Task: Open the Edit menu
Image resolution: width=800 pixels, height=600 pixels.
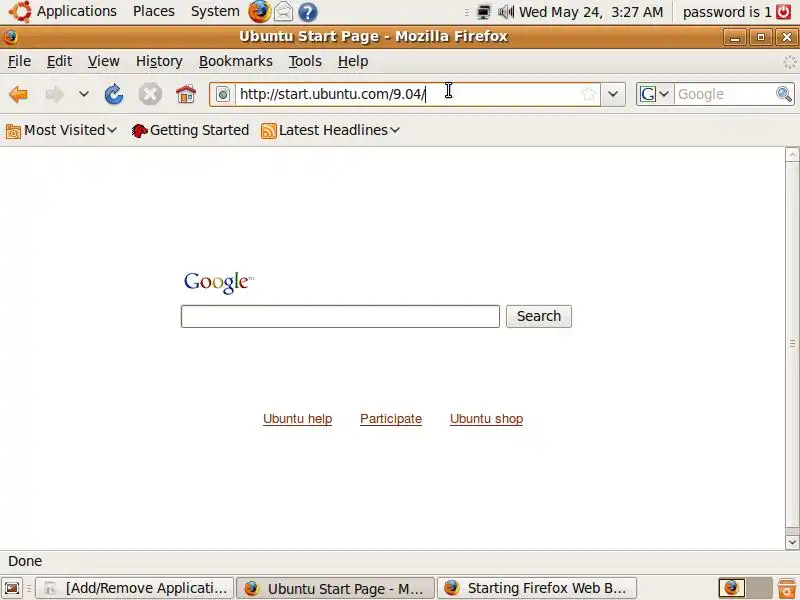Action: click(59, 61)
